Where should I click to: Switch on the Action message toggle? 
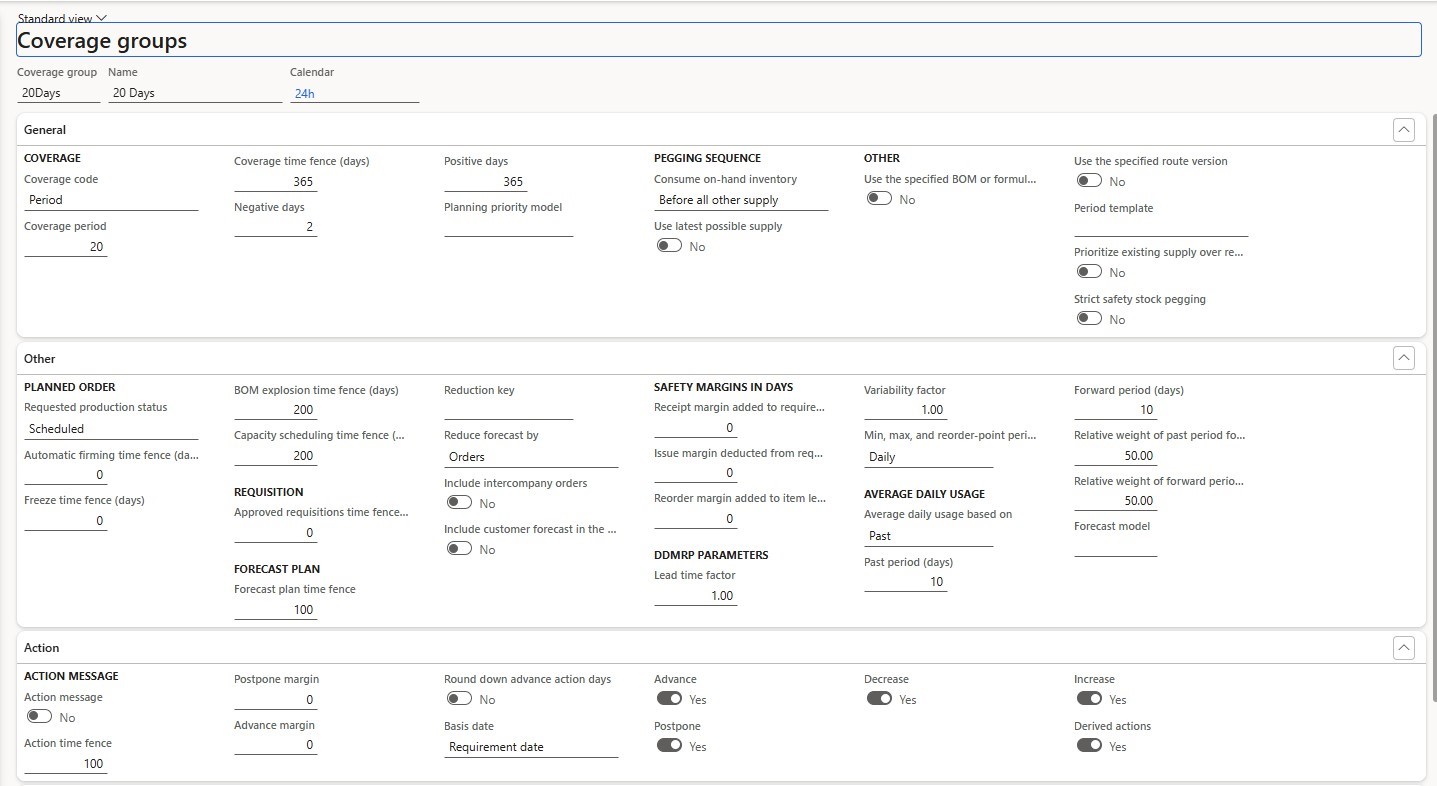tap(39, 717)
